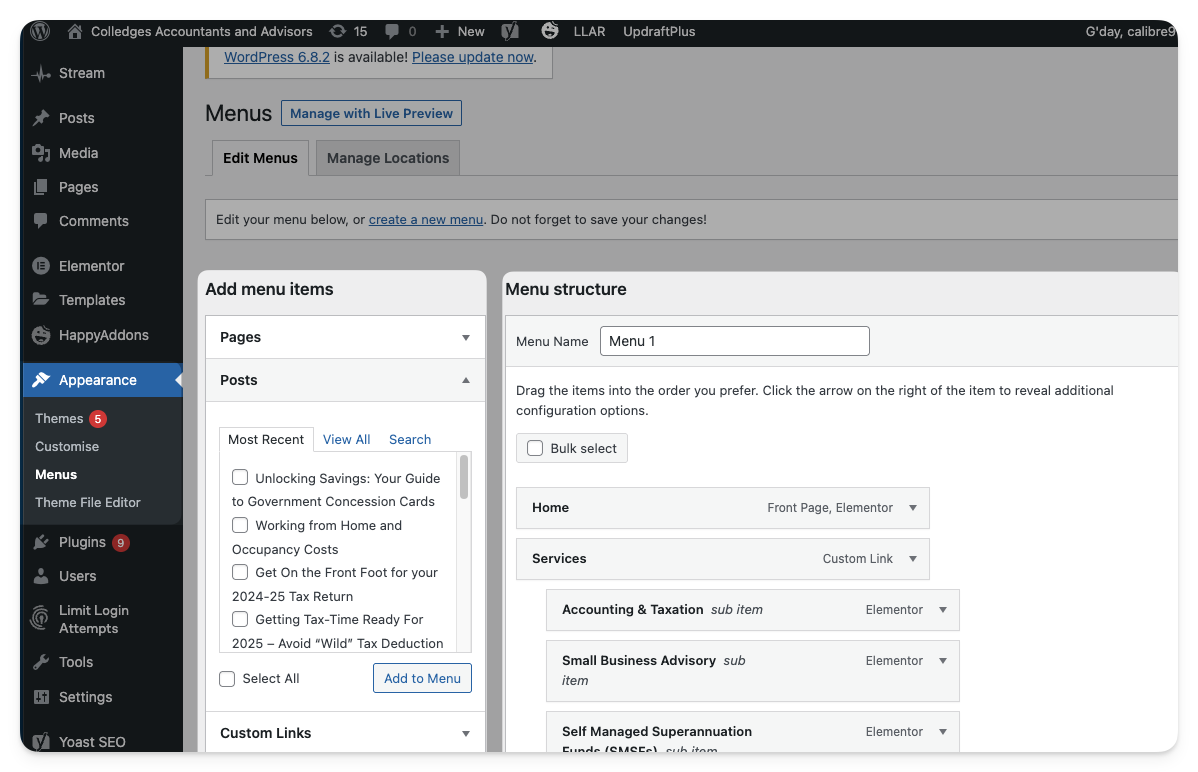Expand the Pages accordion section
The height and width of the screenshot is (772, 1198).
tap(465, 338)
